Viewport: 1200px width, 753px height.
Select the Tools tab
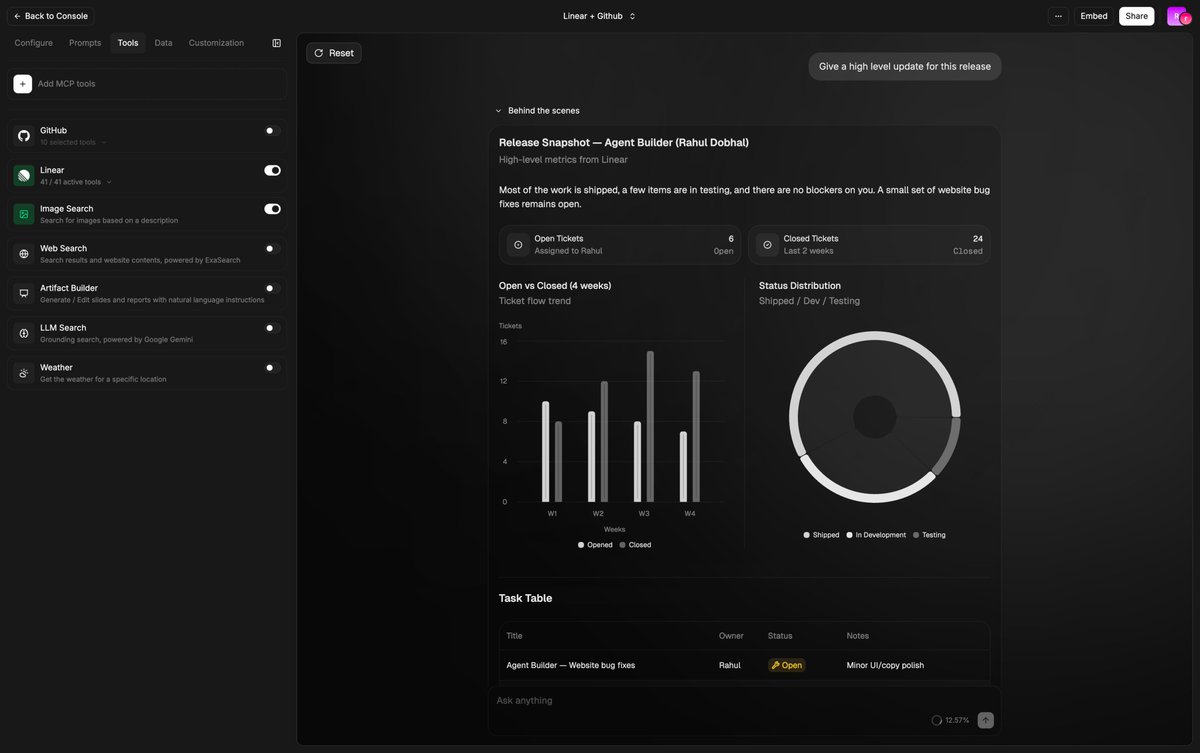pos(128,43)
